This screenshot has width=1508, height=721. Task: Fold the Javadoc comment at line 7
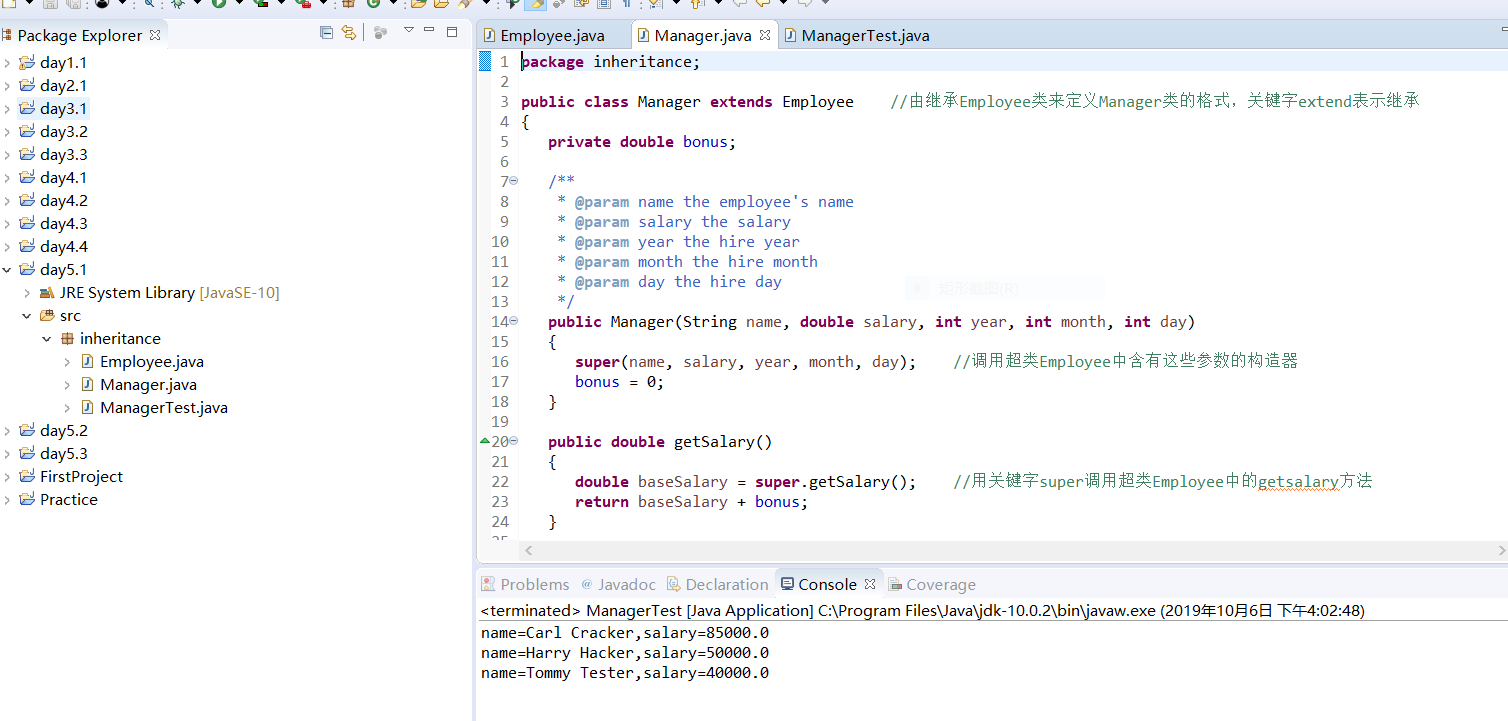tap(514, 181)
